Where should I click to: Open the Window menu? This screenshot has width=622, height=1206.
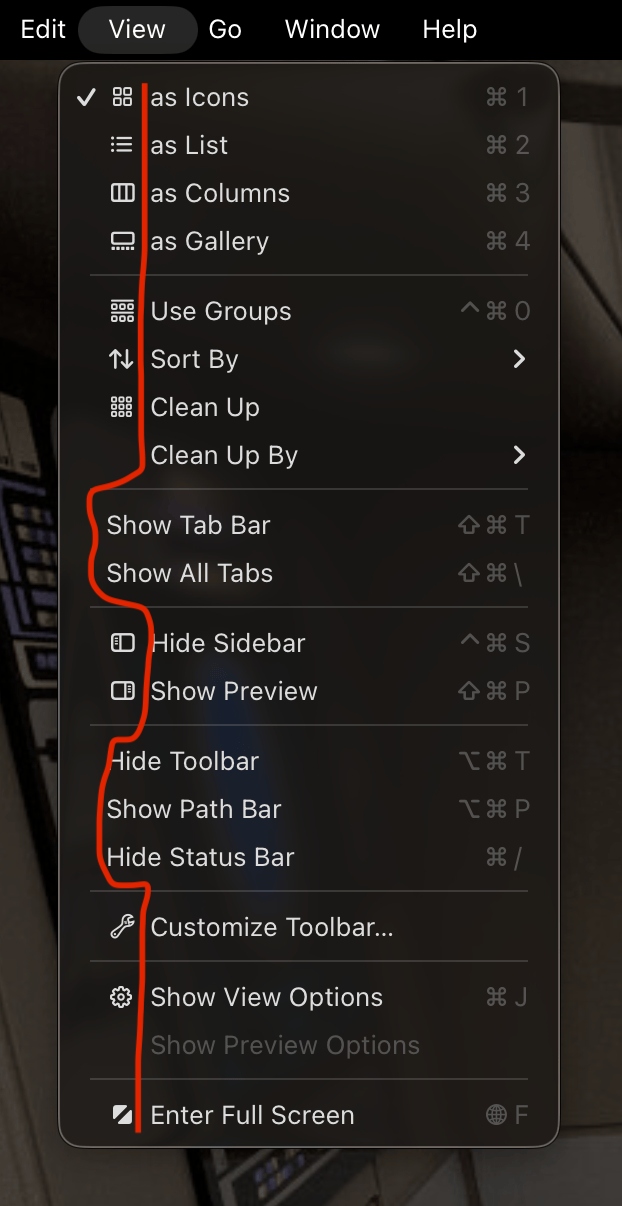point(332,29)
